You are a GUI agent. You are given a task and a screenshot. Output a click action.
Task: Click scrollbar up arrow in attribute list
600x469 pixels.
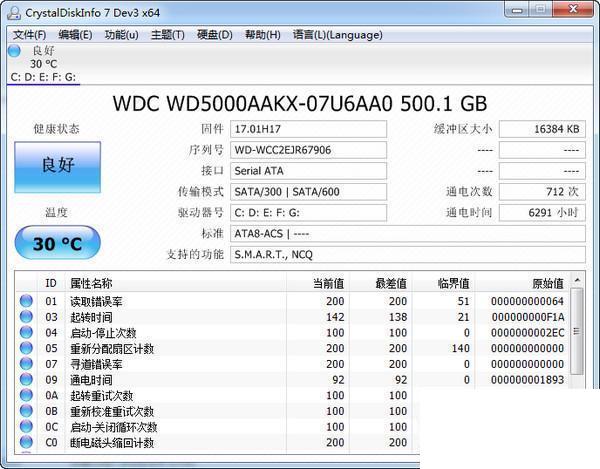pyautogui.click(x=577, y=280)
